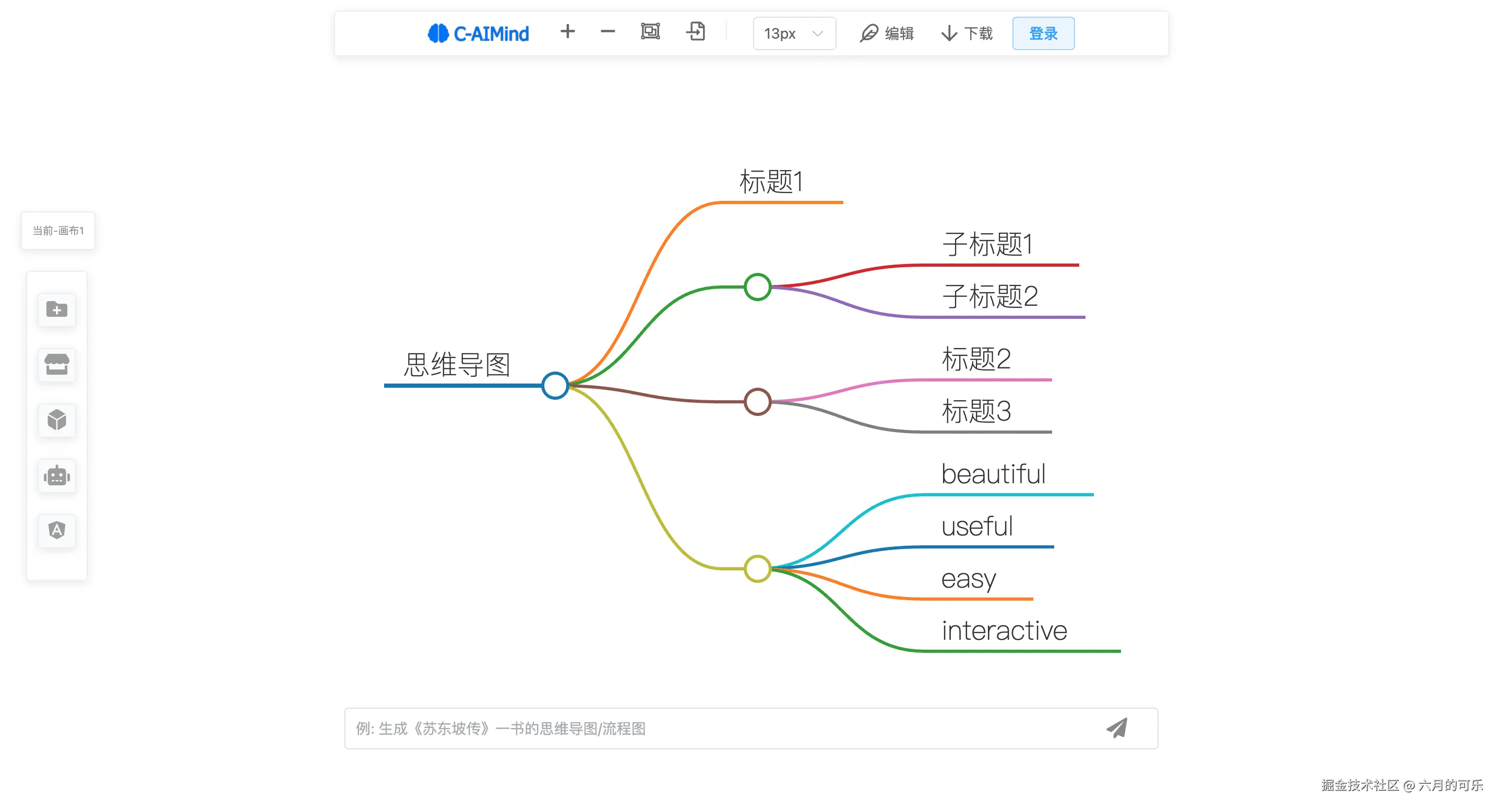
Task: Zoom in using the plus toolbar icon
Action: [567, 33]
